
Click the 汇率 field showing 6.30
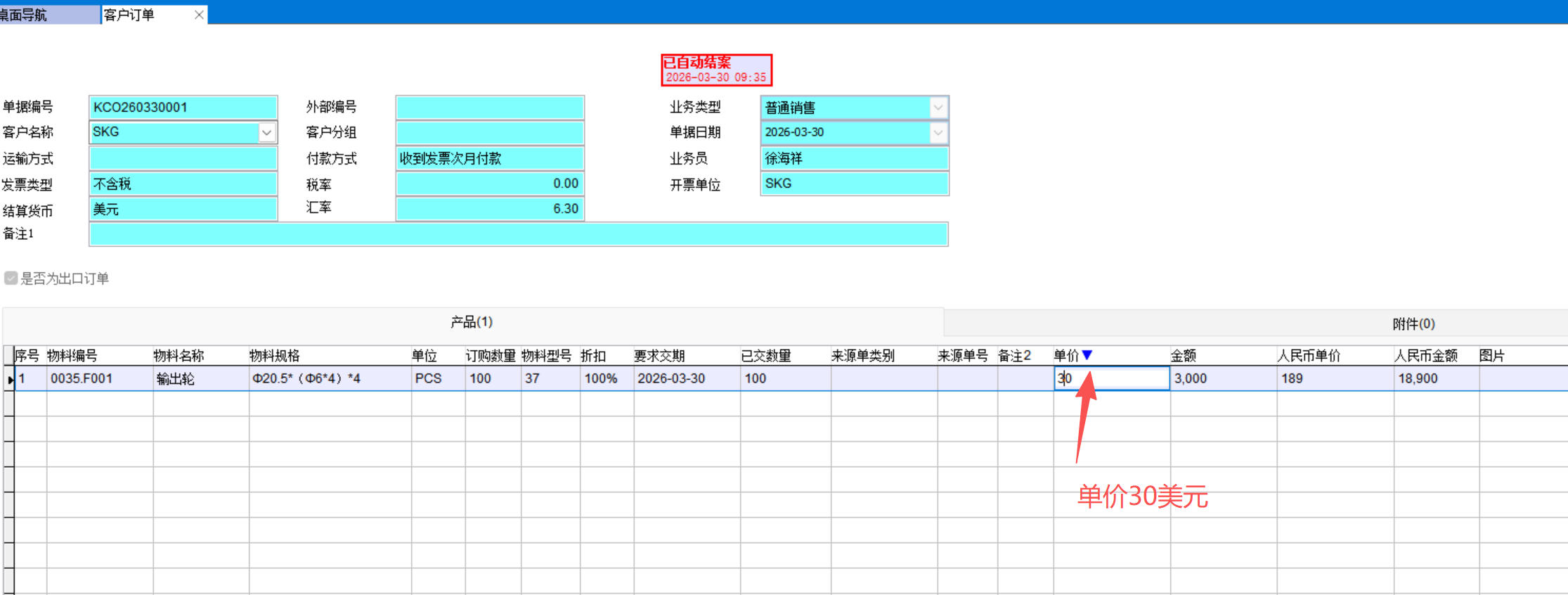(x=490, y=209)
